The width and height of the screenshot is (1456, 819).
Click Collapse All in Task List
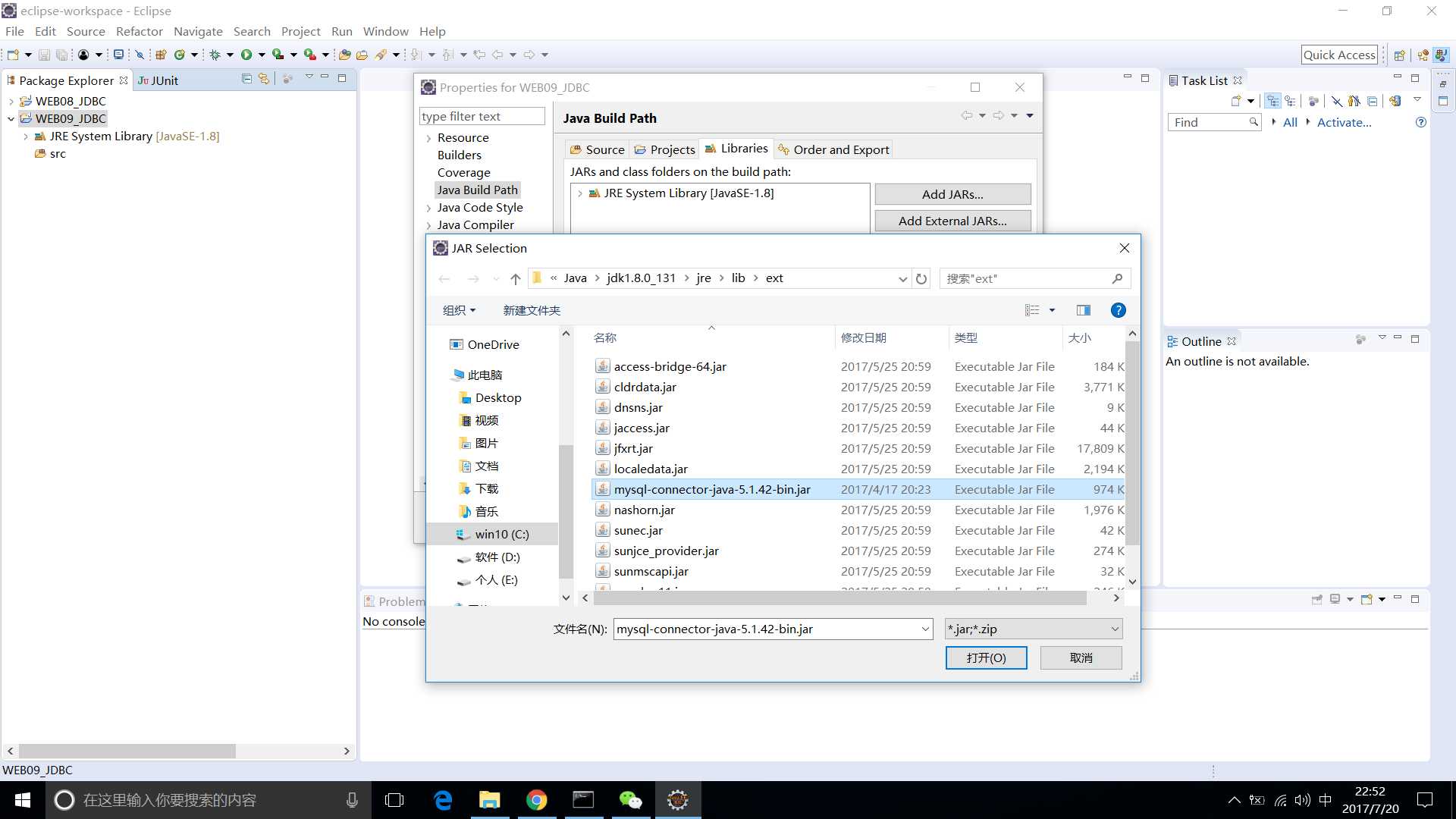1372,101
